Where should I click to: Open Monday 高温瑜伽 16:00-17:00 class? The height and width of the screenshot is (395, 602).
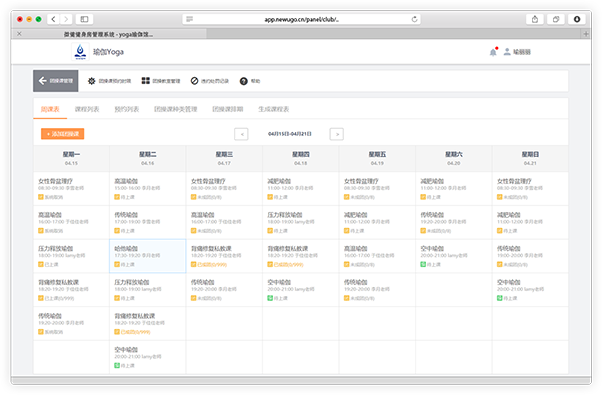tap(71, 222)
